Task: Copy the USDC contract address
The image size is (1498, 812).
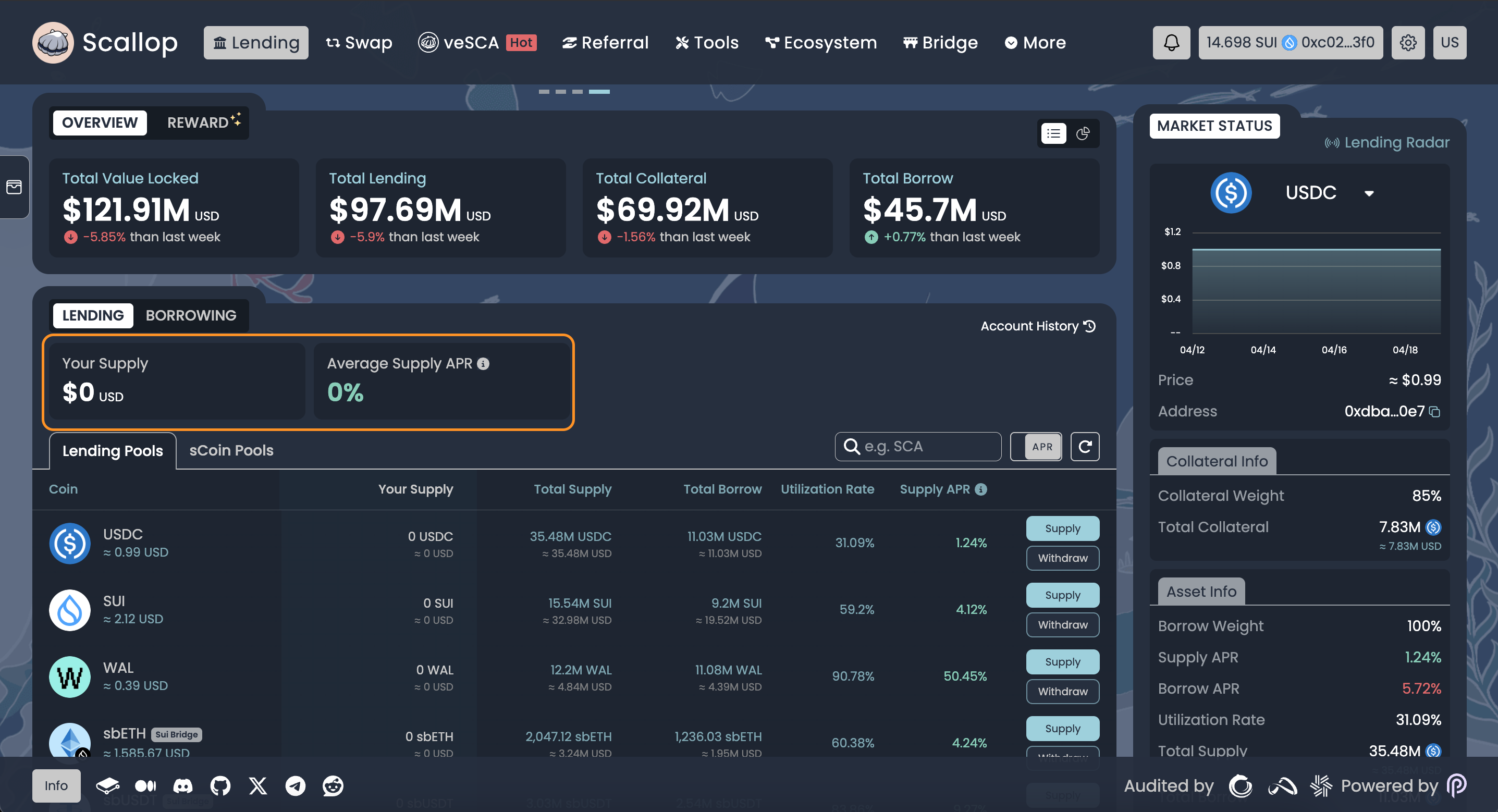Action: tap(1435, 412)
